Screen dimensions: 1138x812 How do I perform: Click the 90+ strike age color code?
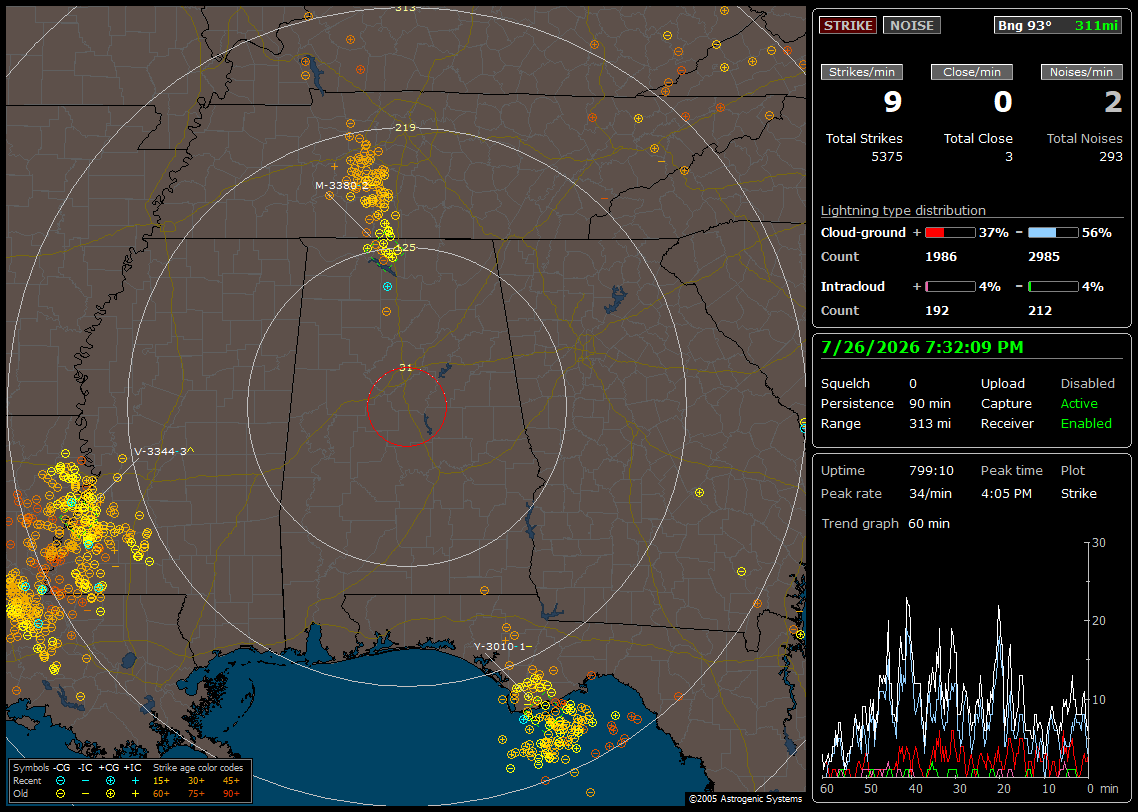(x=231, y=794)
